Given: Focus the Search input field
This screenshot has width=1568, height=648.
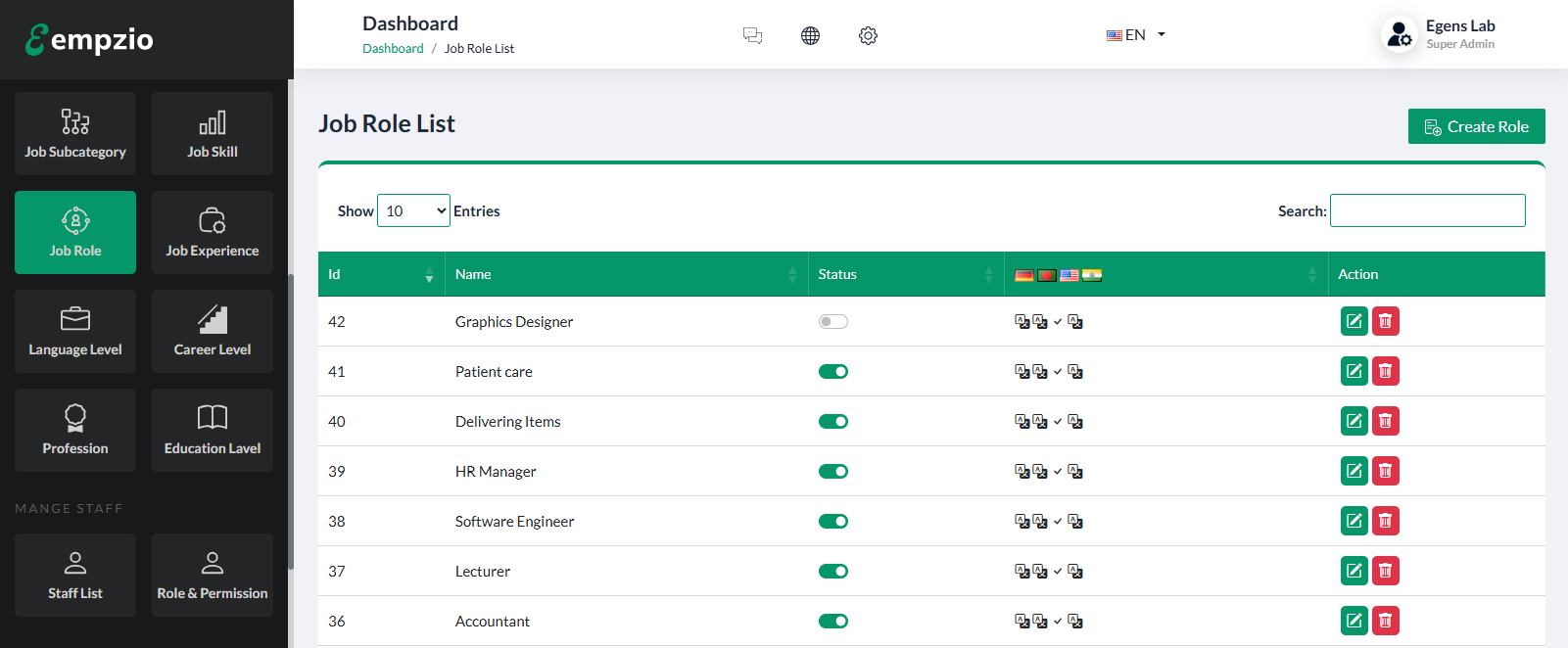Looking at the screenshot, I should pyautogui.click(x=1427, y=210).
